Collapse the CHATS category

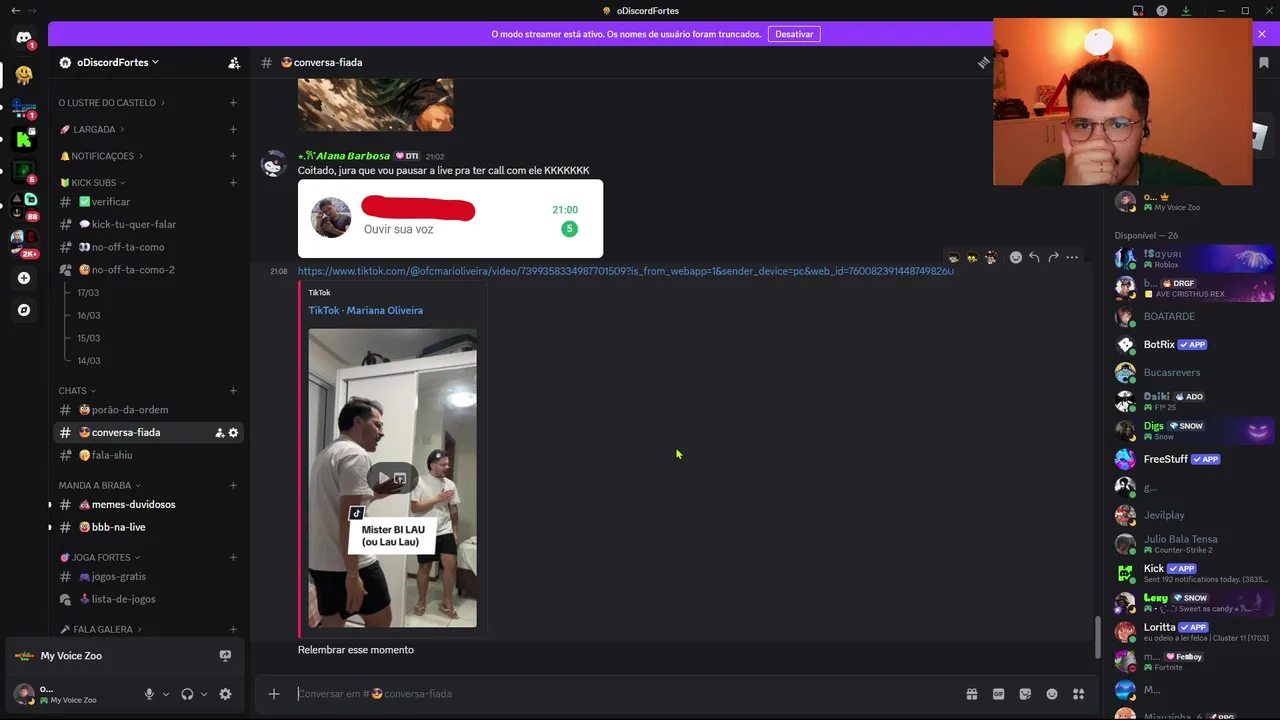click(77, 391)
